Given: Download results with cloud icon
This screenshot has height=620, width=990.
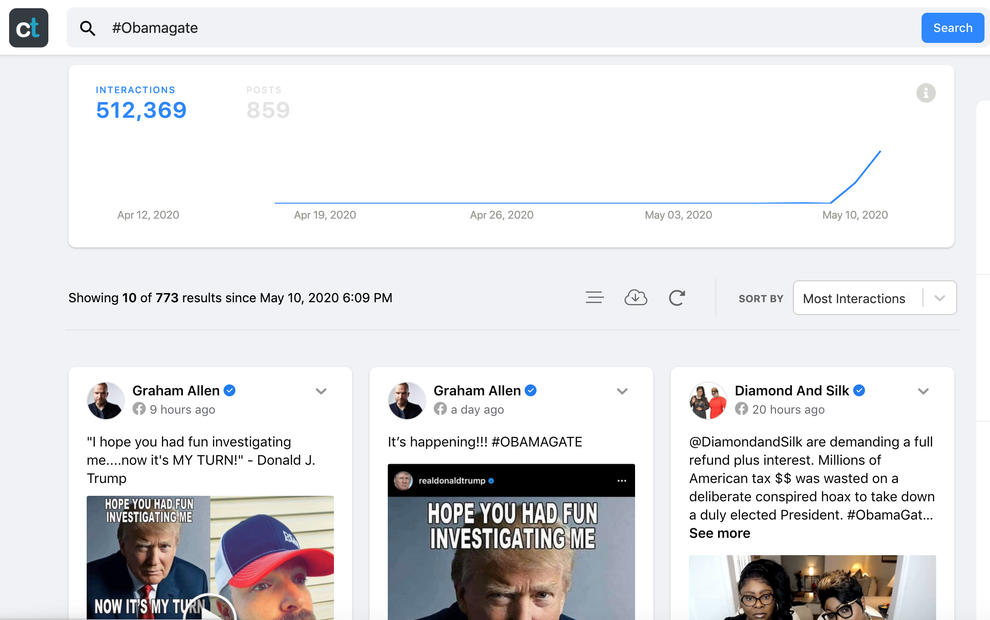Looking at the screenshot, I should click(x=636, y=297).
